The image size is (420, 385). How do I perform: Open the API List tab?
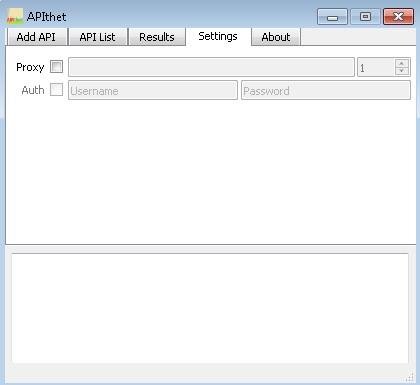97,37
